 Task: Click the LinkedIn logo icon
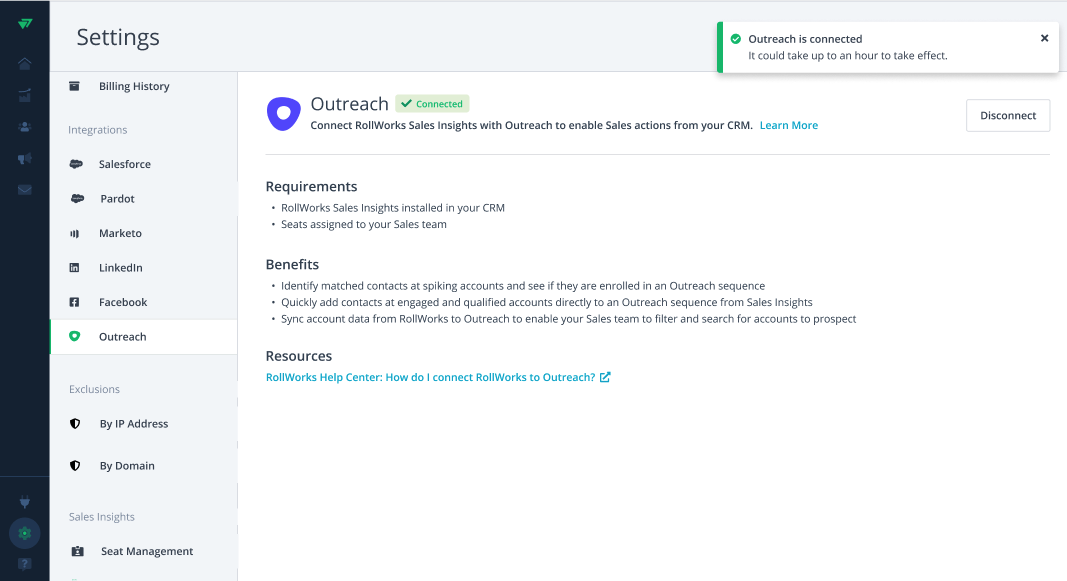point(75,267)
